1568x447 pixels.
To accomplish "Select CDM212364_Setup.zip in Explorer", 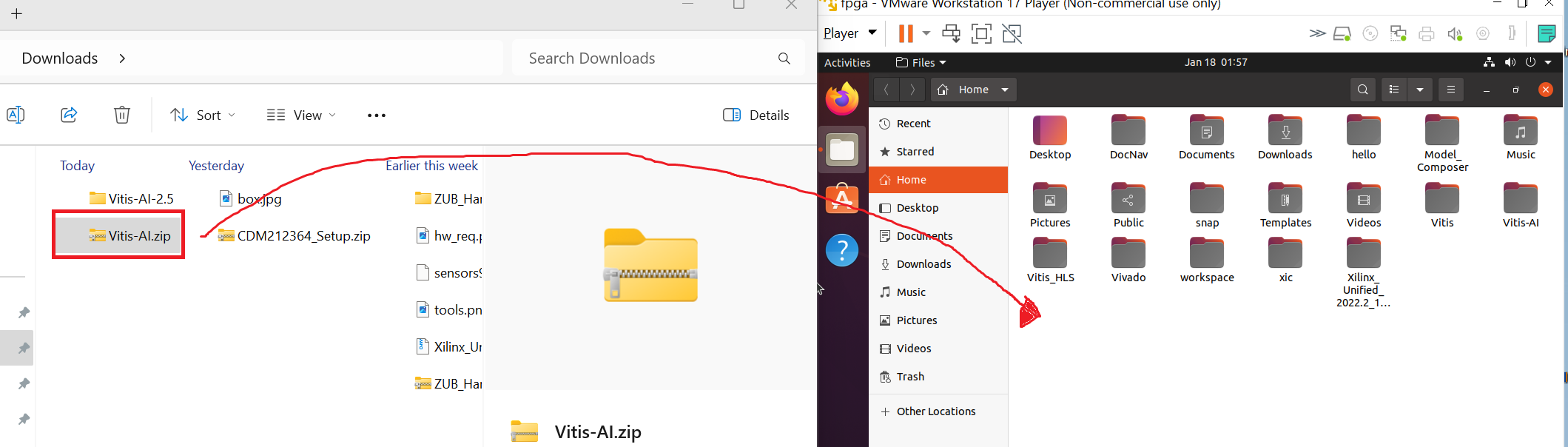I will pyautogui.click(x=294, y=236).
